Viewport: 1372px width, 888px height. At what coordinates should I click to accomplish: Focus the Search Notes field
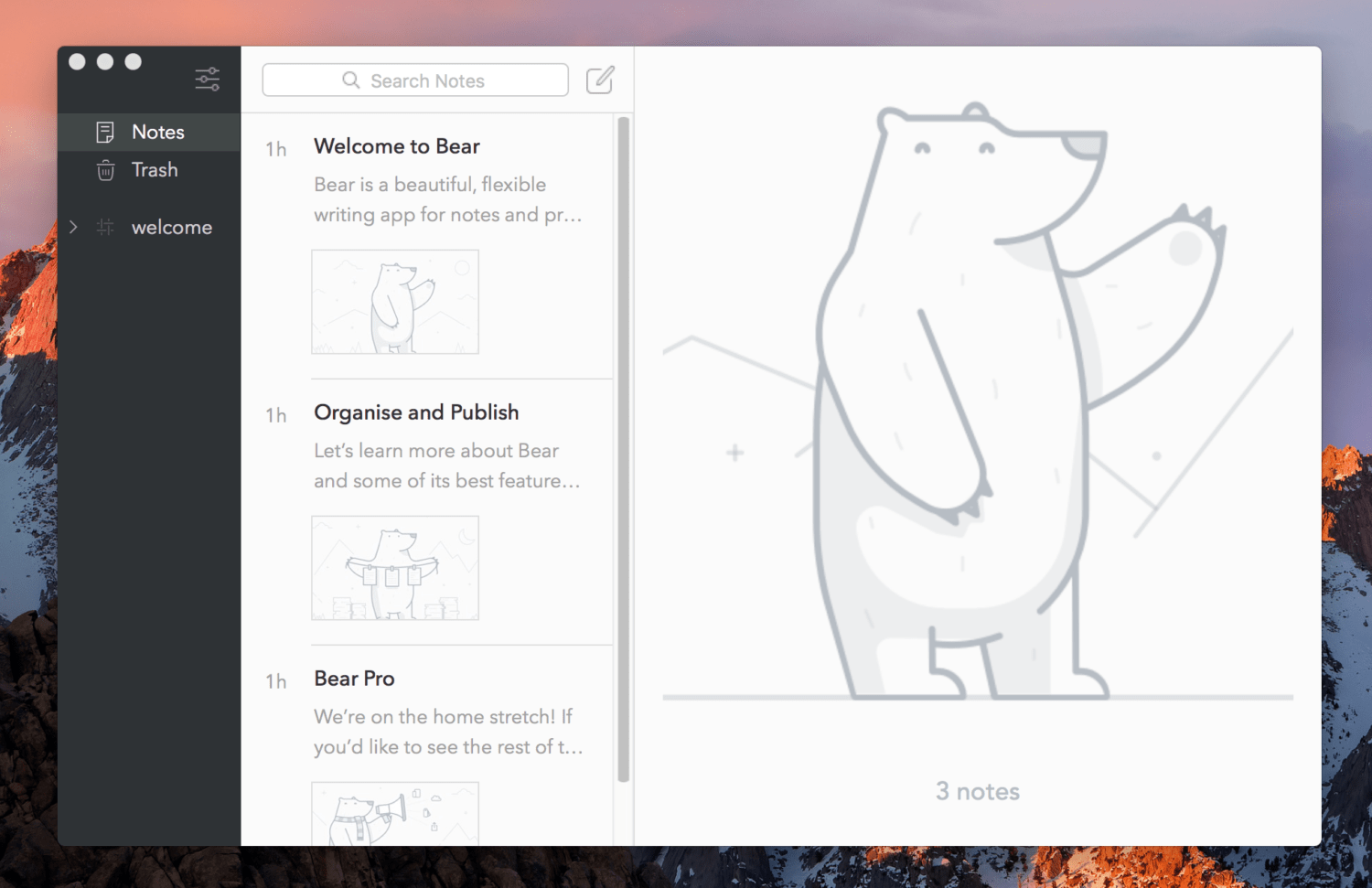pyautogui.click(x=427, y=80)
